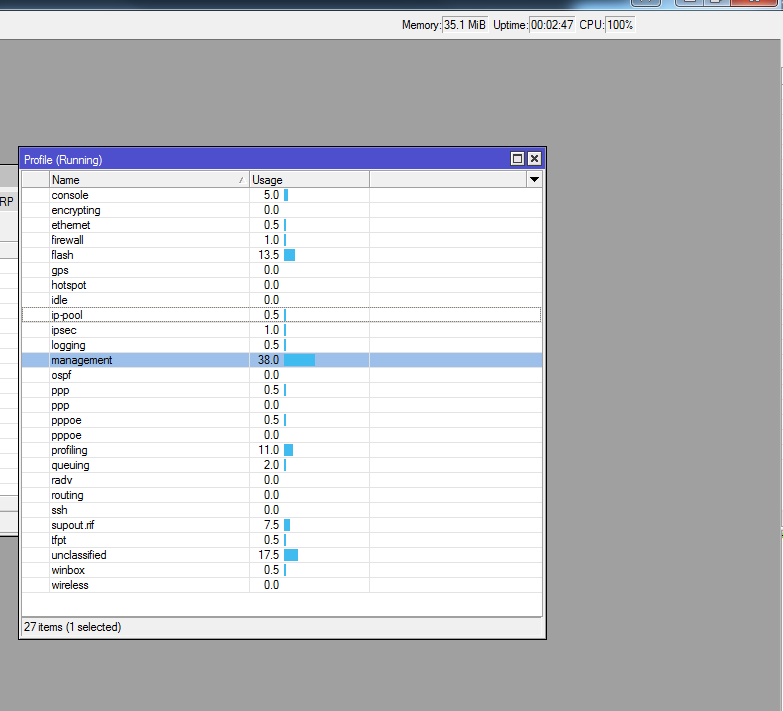Sort by the Name column header
Image resolution: width=783 pixels, height=711 pixels.
pyautogui.click(x=149, y=180)
